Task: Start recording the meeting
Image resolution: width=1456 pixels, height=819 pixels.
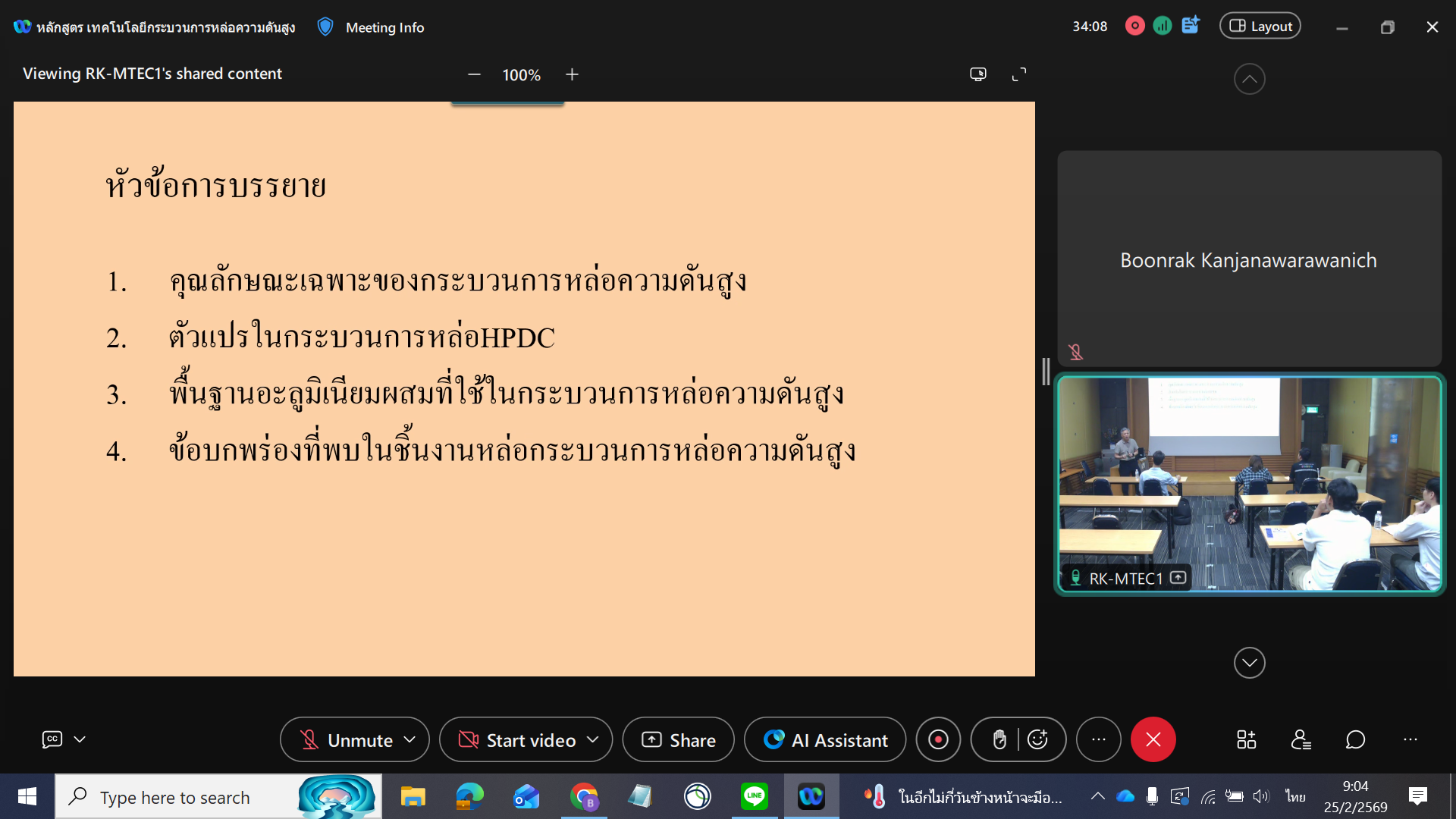Action: coord(938,739)
